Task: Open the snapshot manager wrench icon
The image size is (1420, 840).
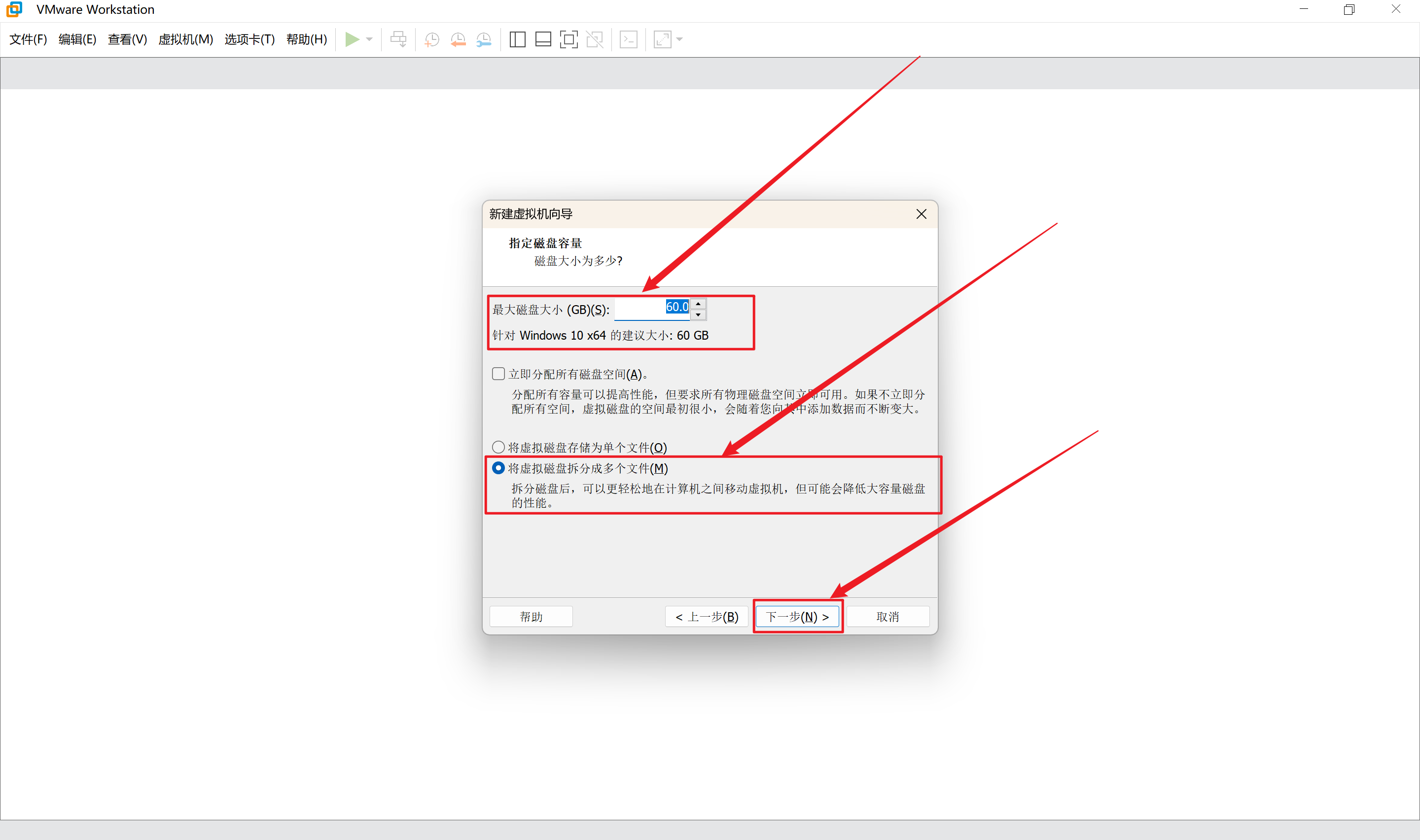Action: click(484, 39)
